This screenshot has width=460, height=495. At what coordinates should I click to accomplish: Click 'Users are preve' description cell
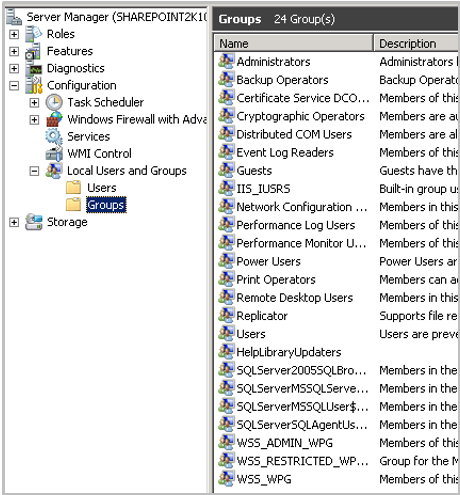click(418, 334)
